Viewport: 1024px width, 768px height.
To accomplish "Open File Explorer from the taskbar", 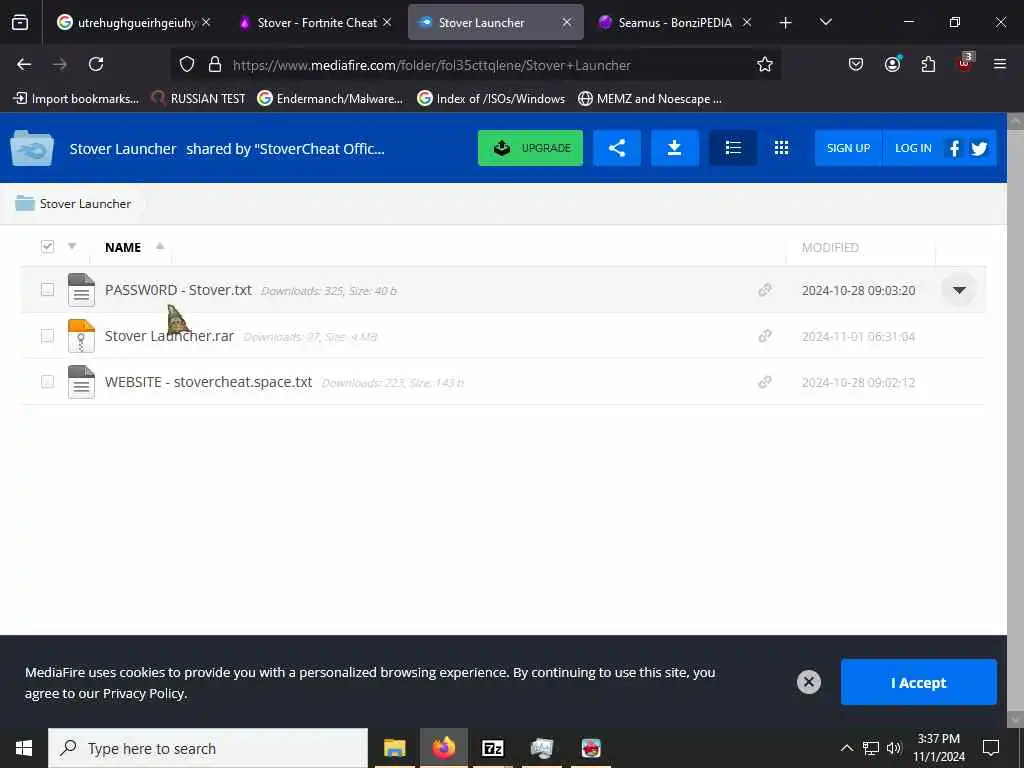I will pyautogui.click(x=394, y=748).
